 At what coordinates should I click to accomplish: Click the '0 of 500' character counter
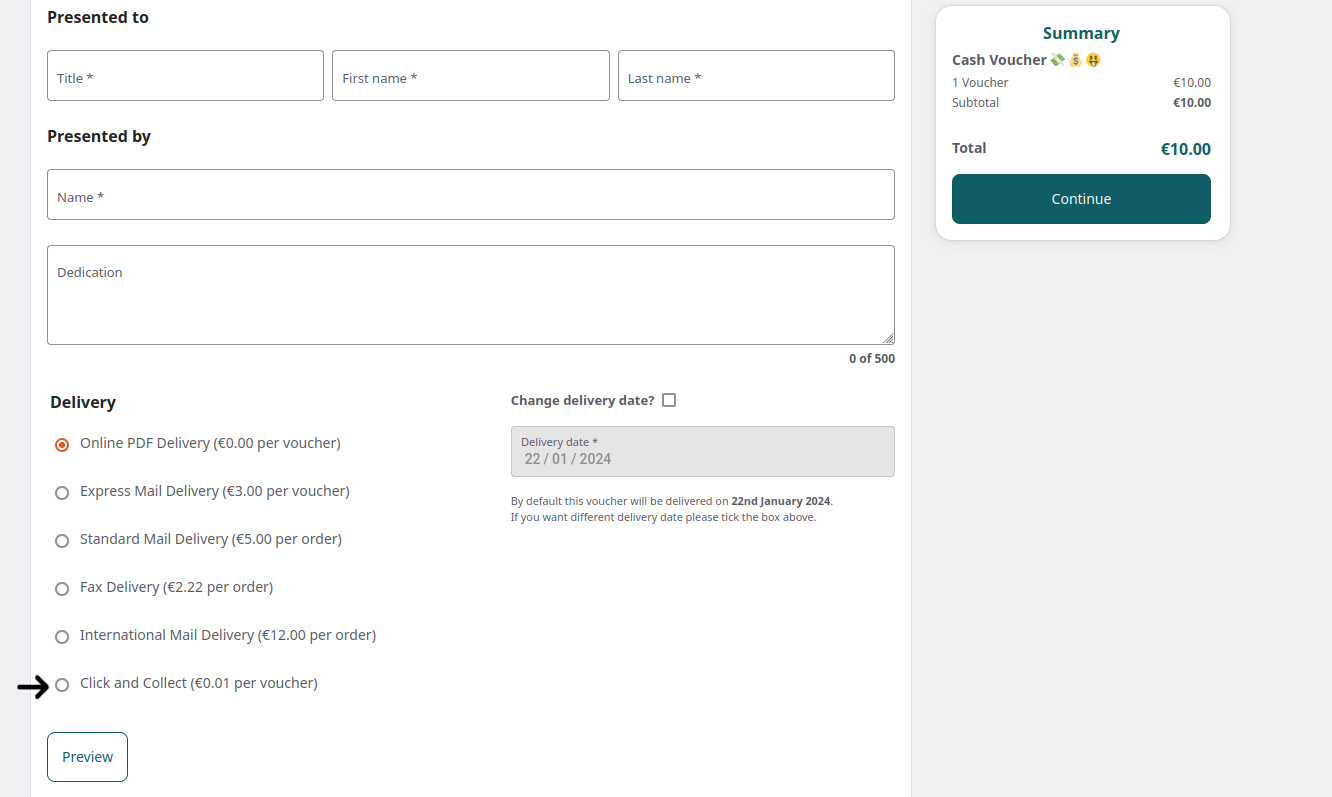[x=872, y=358]
